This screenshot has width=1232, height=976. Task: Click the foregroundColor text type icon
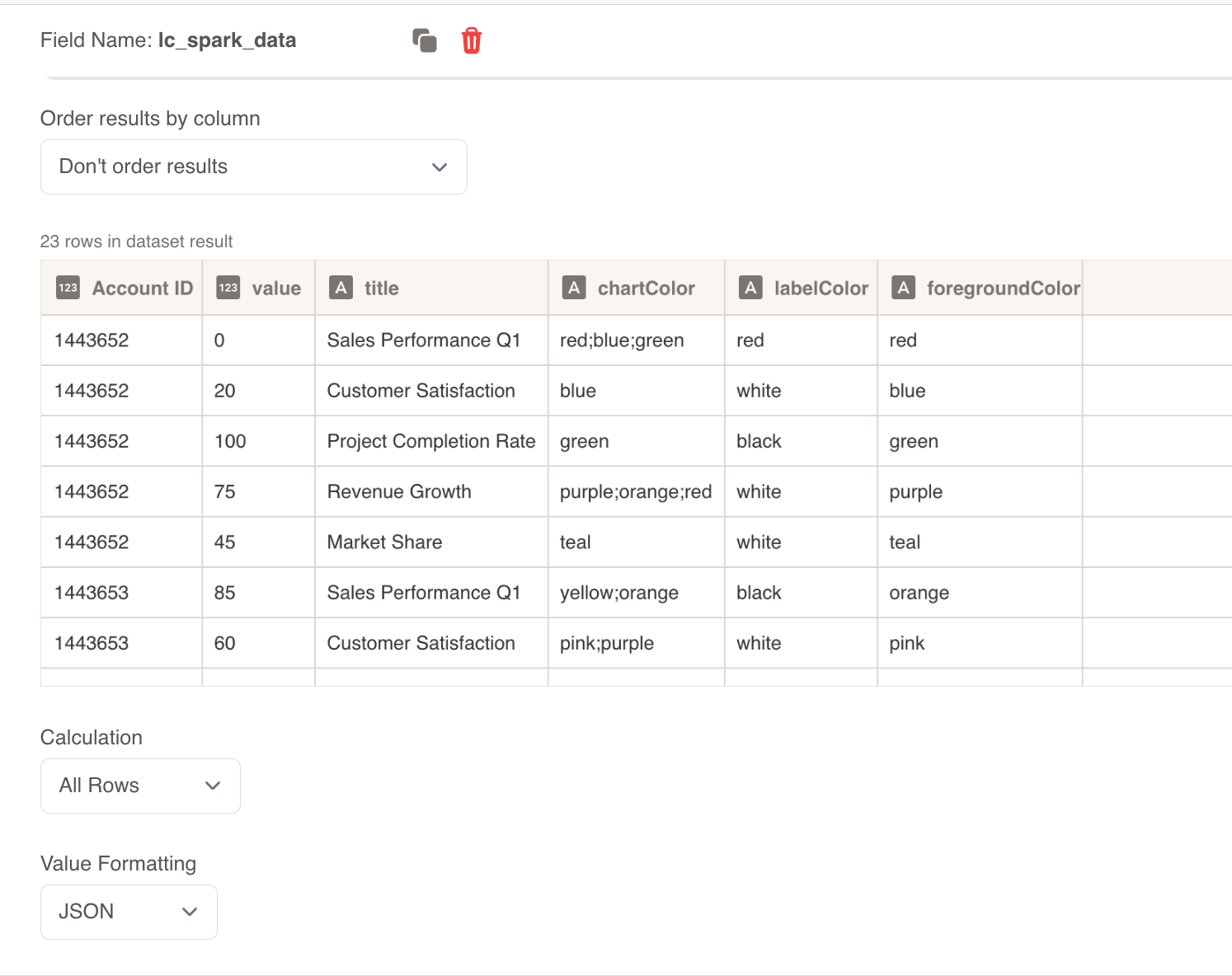(x=904, y=288)
